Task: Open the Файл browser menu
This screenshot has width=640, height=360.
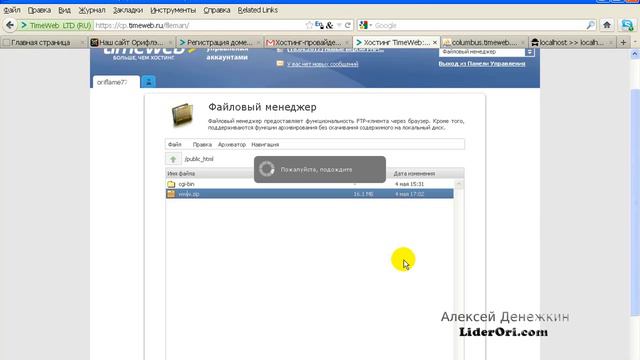Action: [x=12, y=10]
